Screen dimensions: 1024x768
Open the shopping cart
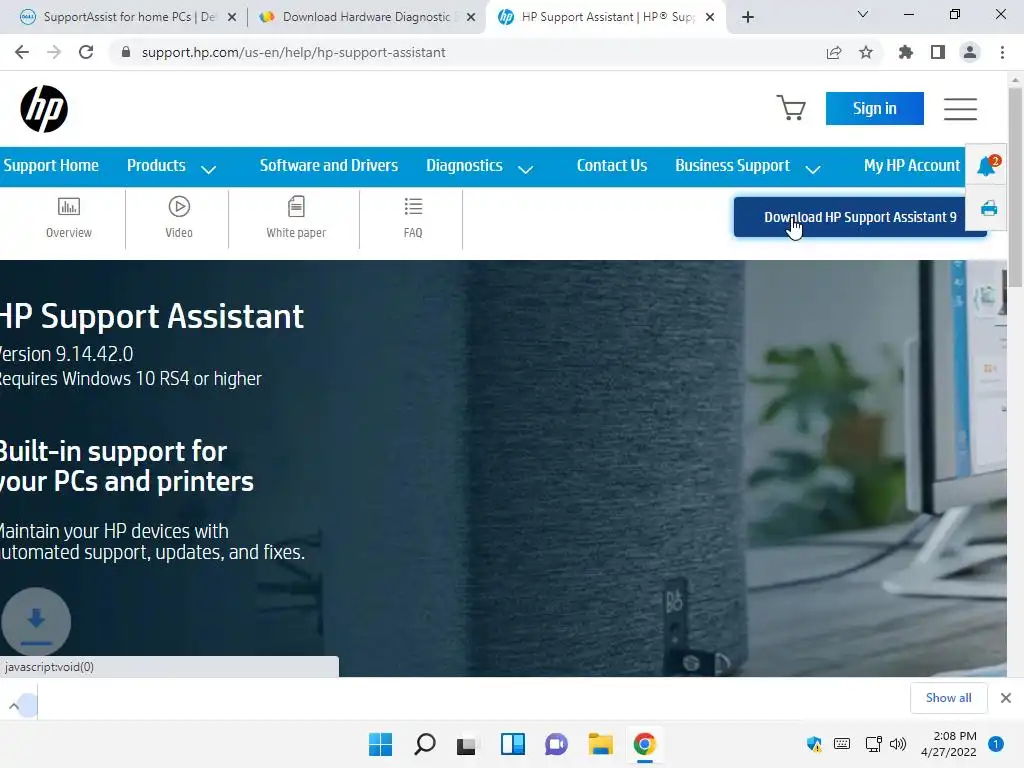pos(791,108)
